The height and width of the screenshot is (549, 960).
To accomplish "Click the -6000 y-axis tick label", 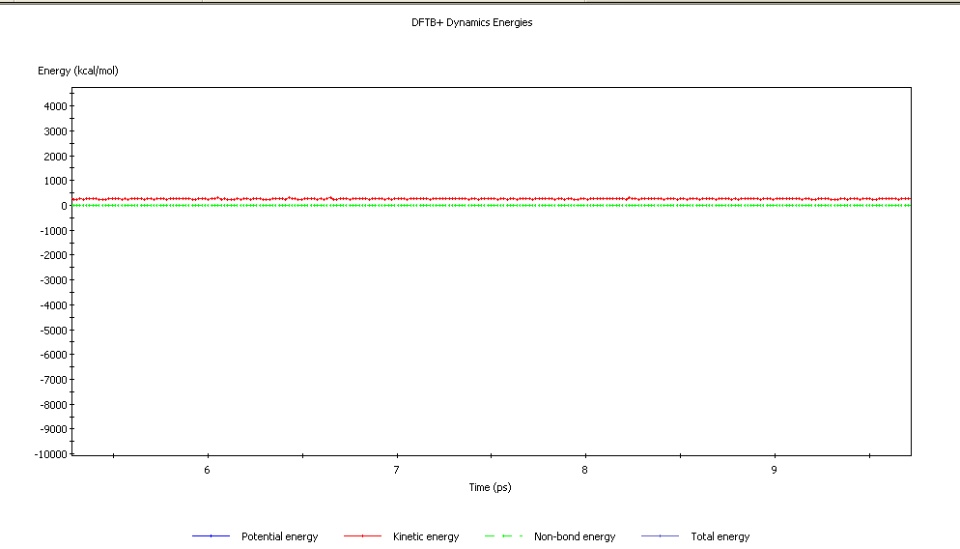I will (53, 355).
